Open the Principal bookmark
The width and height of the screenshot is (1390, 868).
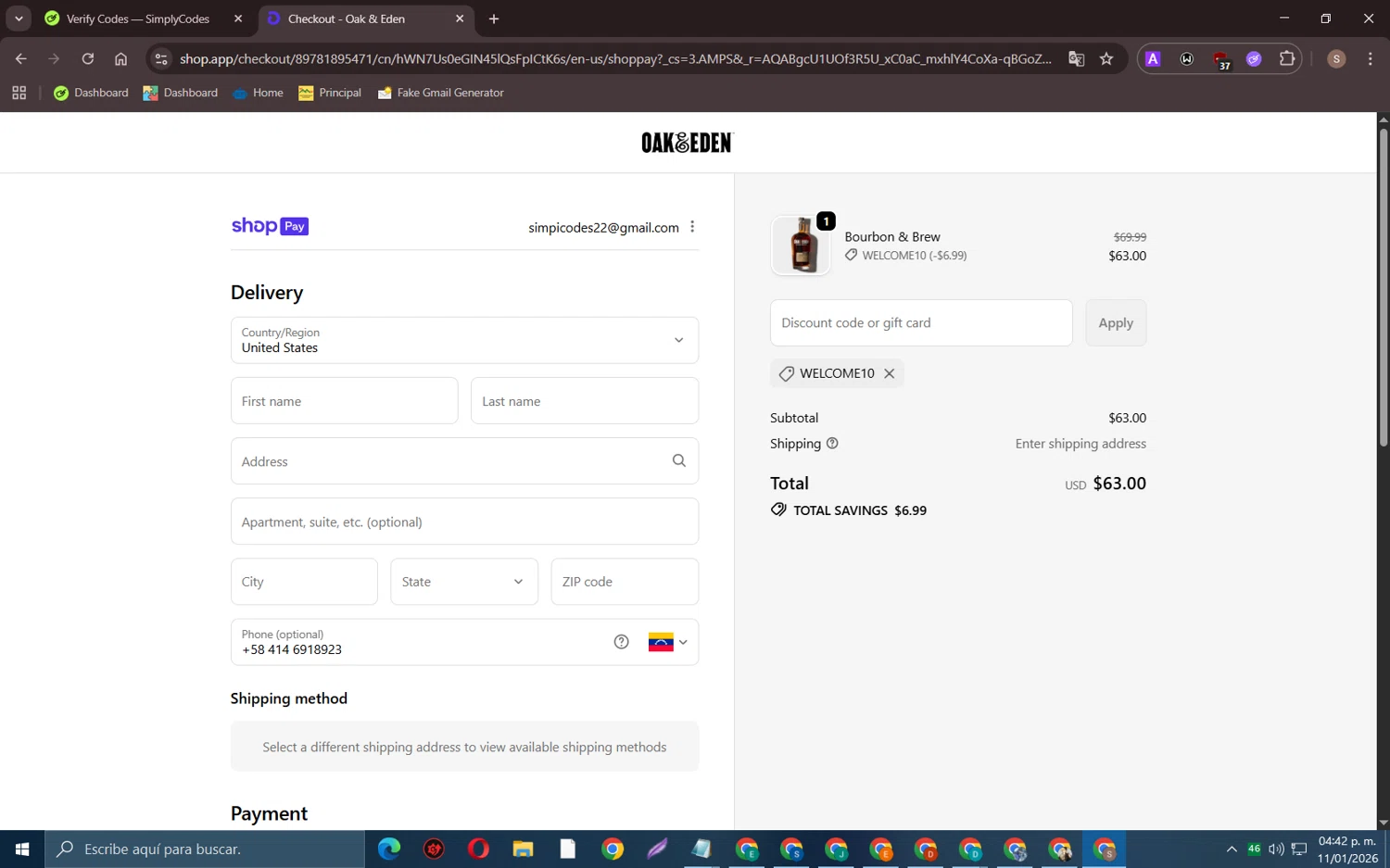[x=330, y=93]
